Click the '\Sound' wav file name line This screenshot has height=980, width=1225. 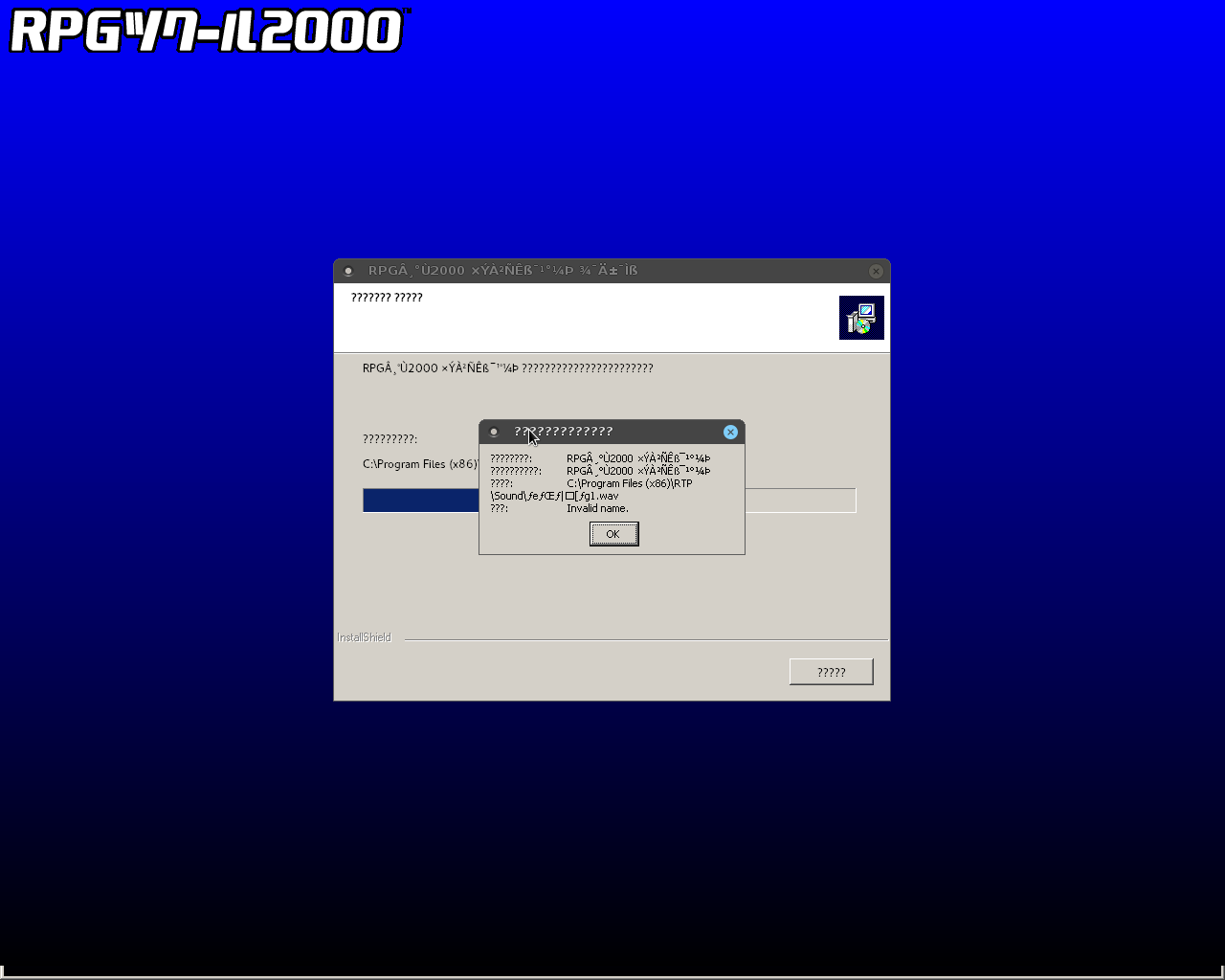click(x=554, y=496)
